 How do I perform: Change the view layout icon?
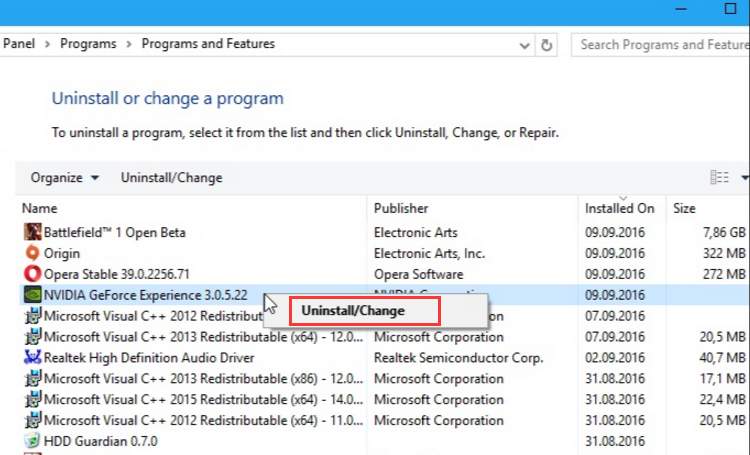tap(719, 178)
